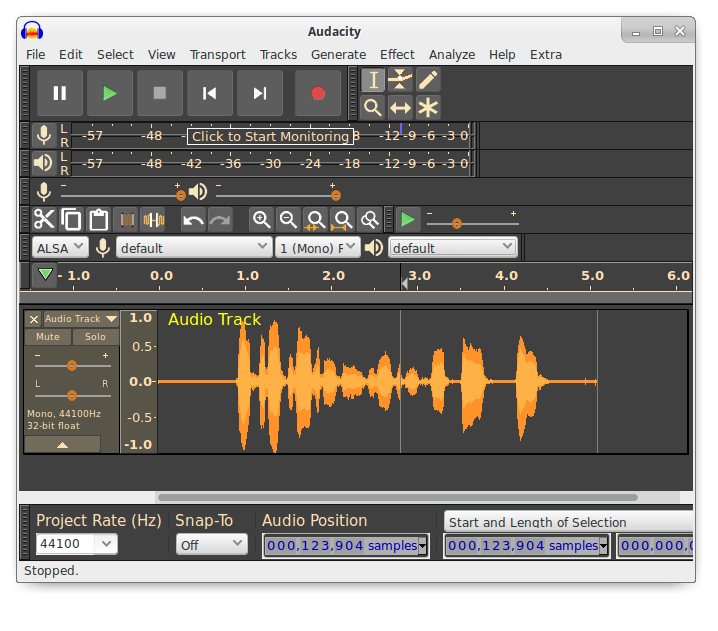Select the Draw pencil tool
The height and width of the screenshot is (631, 718).
(x=428, y=80)
